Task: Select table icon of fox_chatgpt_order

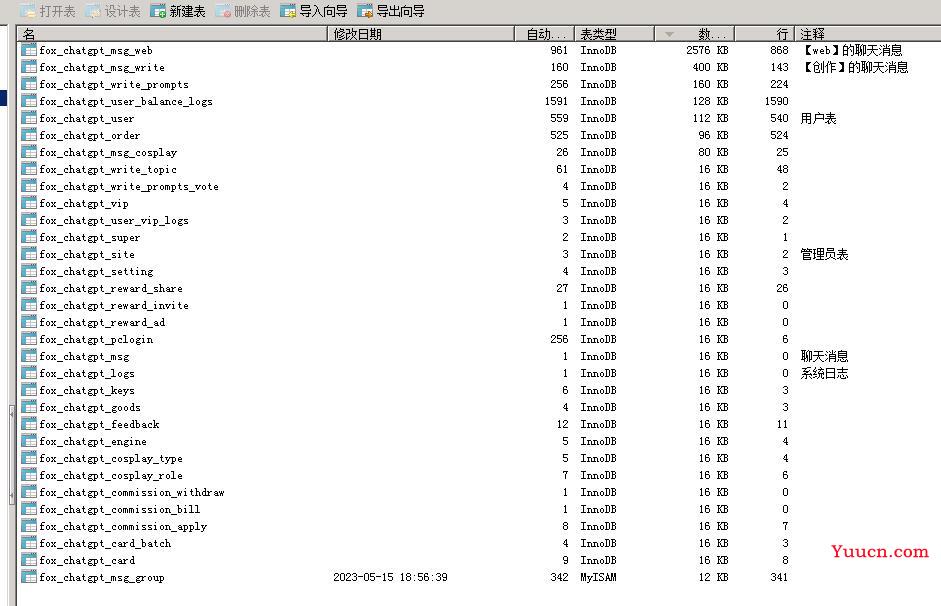Action: (29, 135)
